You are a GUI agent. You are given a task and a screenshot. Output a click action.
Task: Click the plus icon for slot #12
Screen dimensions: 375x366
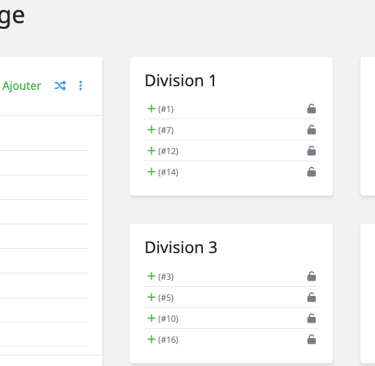151,151
